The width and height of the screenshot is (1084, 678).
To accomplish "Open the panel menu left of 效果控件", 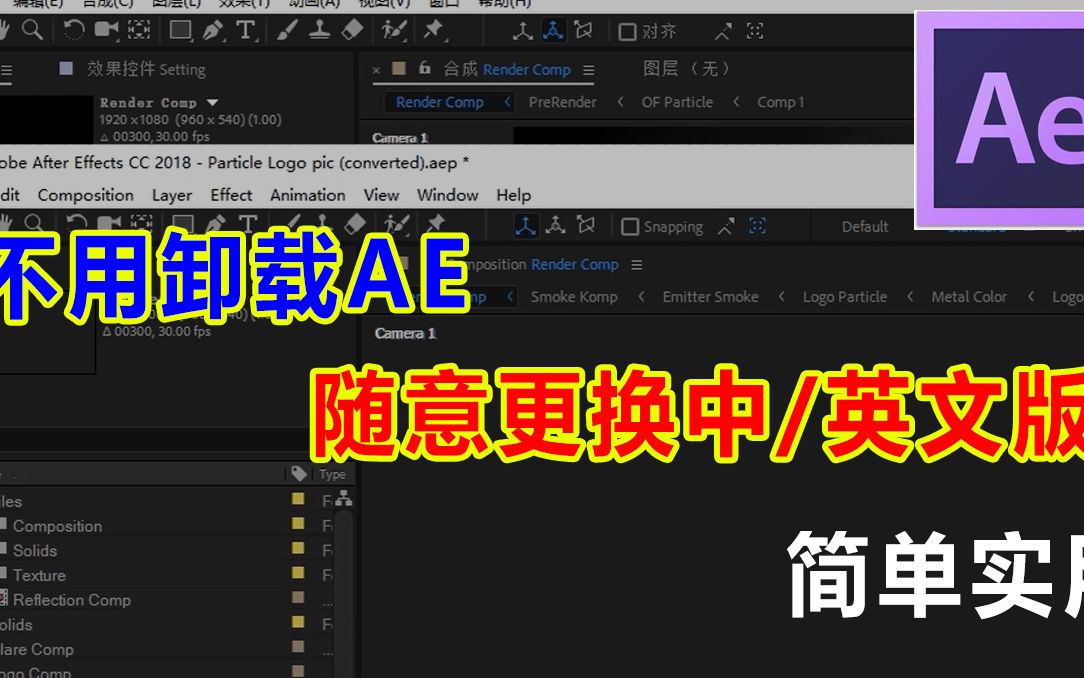I will click(x=6, y=70).
